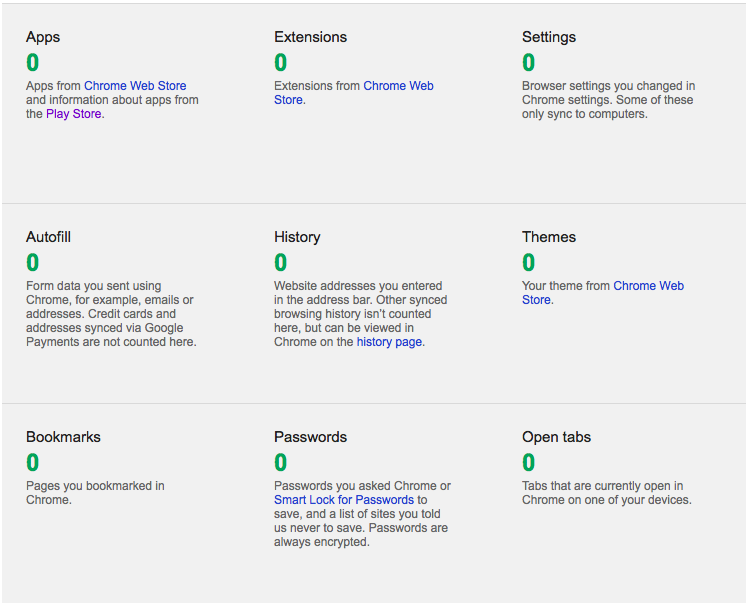Image resolution: width=751 pixels, height=615 pixels.
Task: Open the history page link
Action: (x=390, y=342)
